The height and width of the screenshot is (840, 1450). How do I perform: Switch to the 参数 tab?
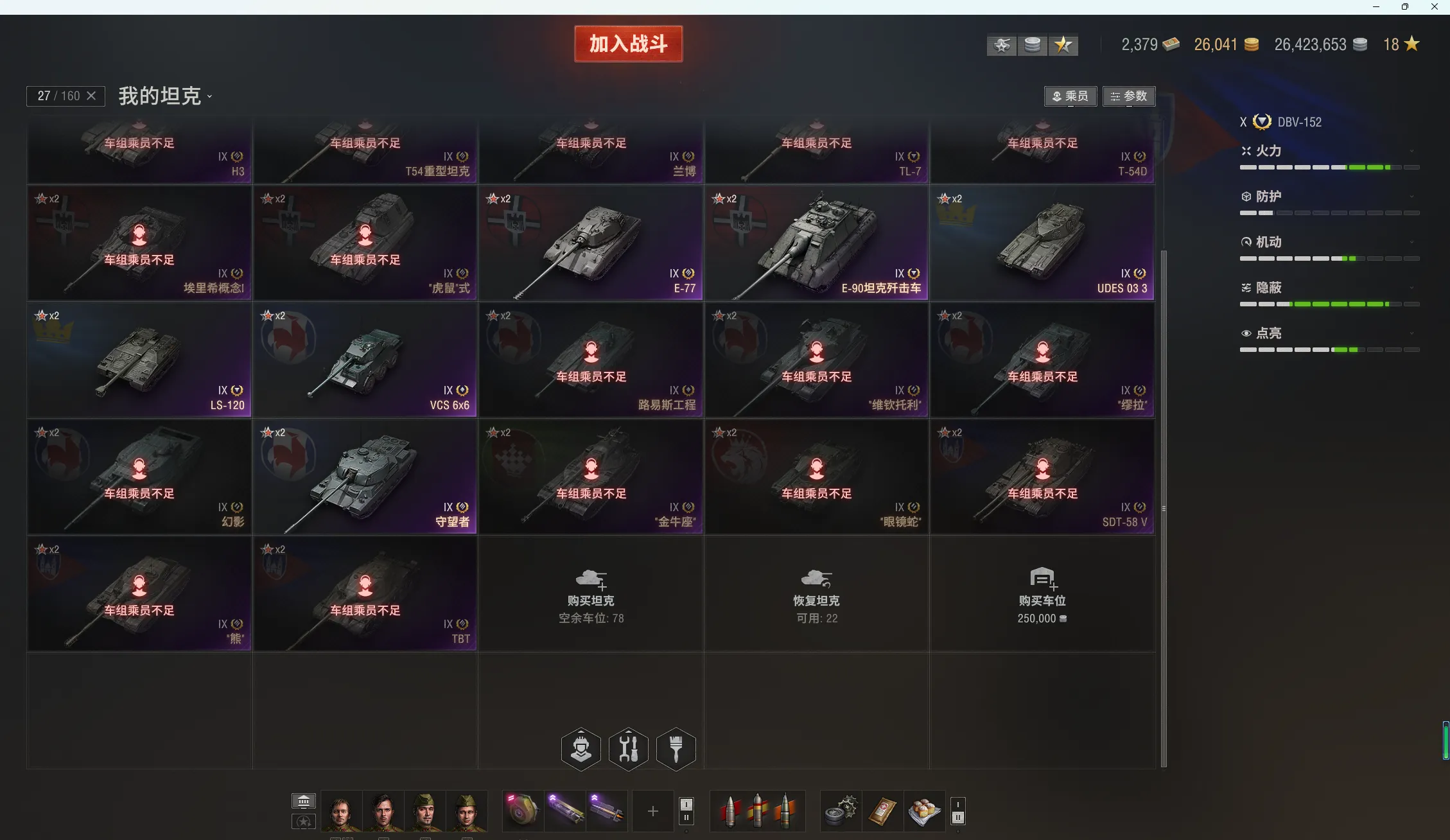(x=1129, y=96)
